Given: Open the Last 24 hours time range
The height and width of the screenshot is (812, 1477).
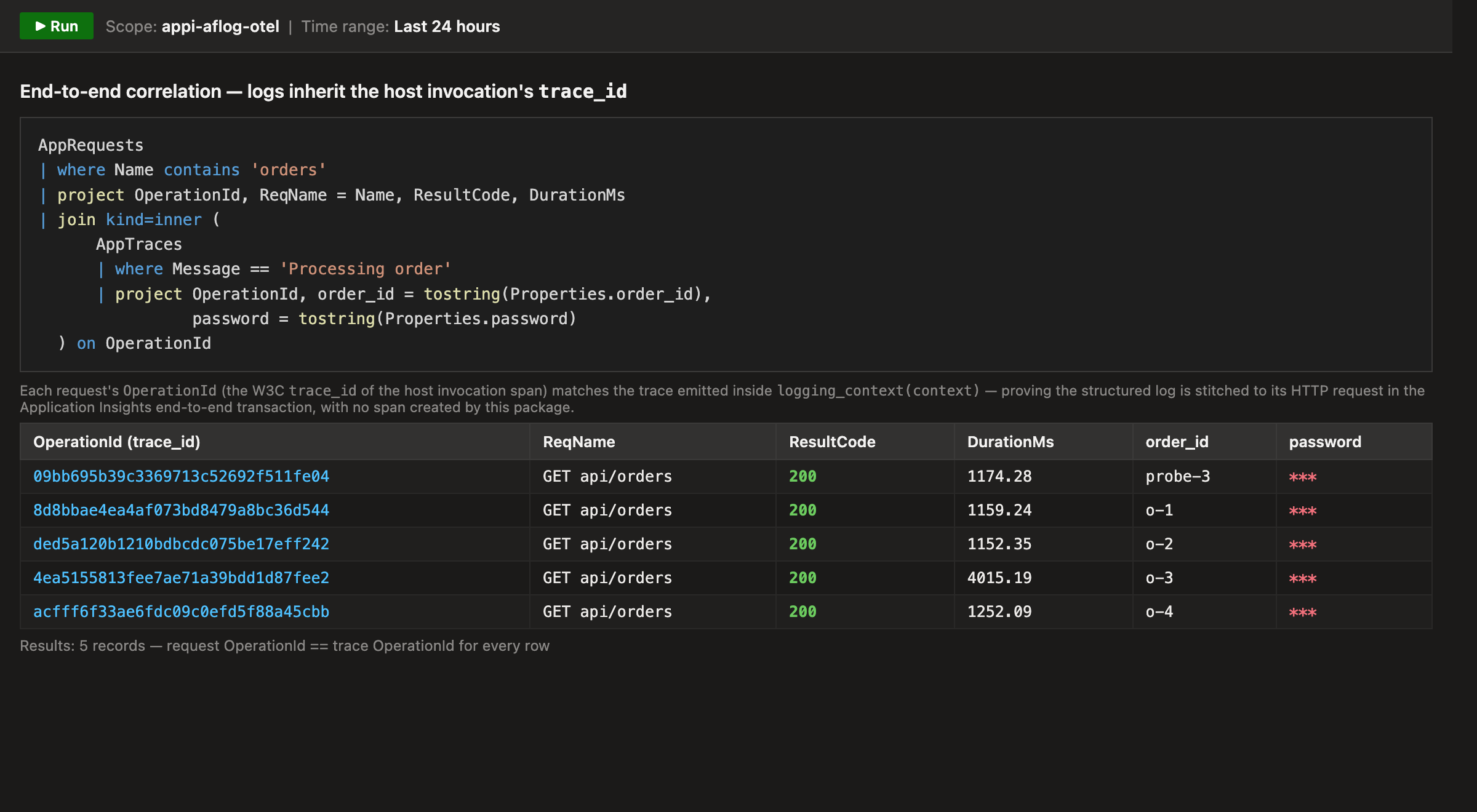Looking at the screenshot, I should click(447, 26).
